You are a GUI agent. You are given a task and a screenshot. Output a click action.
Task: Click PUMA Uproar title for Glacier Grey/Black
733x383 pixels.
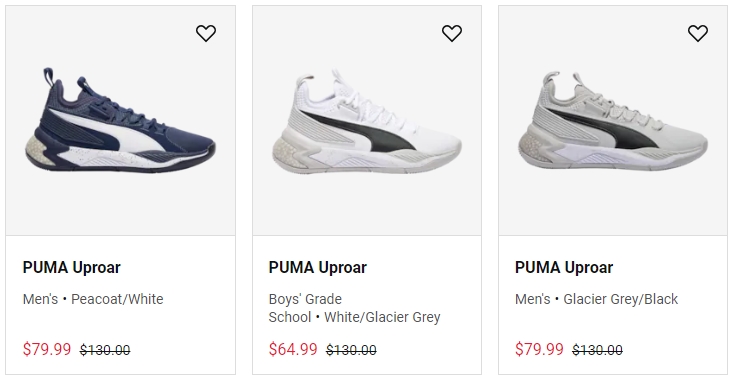pyautogui.click(x=564, y=267)
